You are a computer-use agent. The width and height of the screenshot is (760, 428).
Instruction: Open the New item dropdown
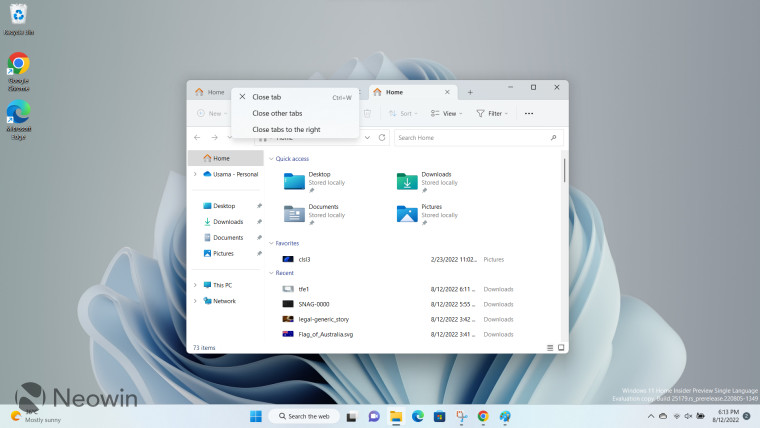point(212,113)
